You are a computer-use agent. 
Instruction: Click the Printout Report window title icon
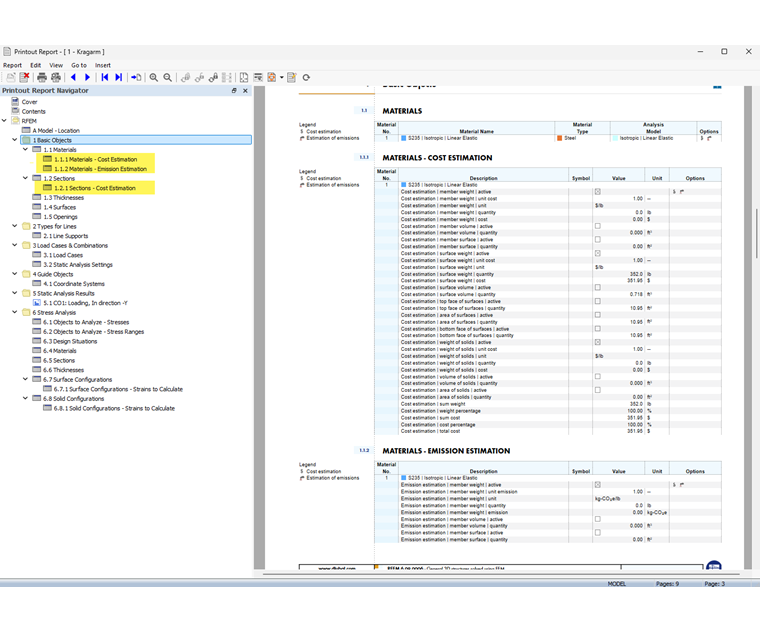pos(7,51)
